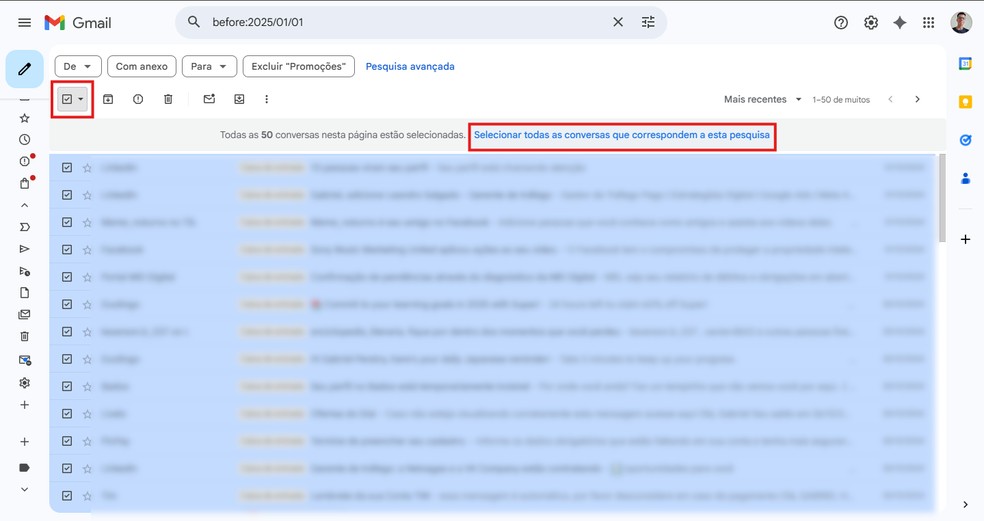Open Pesquisa avançada link
The width and height of the screenshot is (984, 521).
tap(410, 67)
